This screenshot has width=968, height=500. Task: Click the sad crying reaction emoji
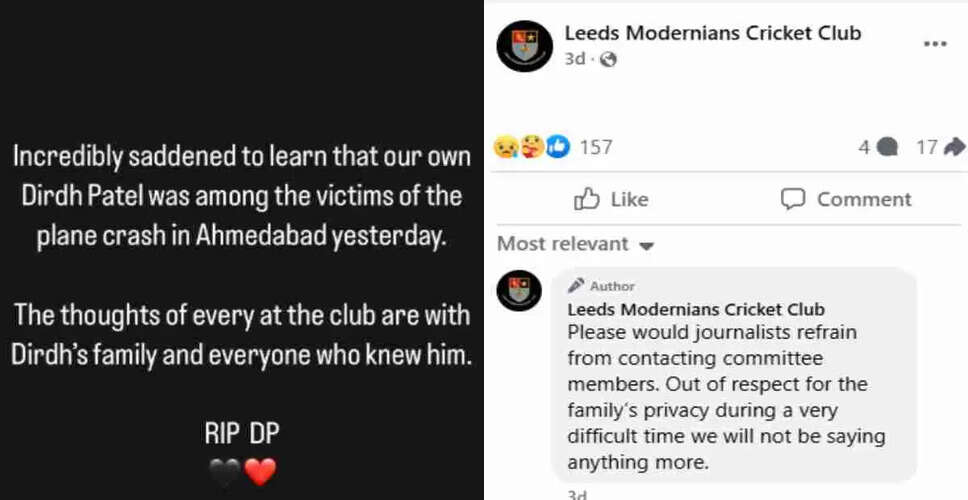505,147
